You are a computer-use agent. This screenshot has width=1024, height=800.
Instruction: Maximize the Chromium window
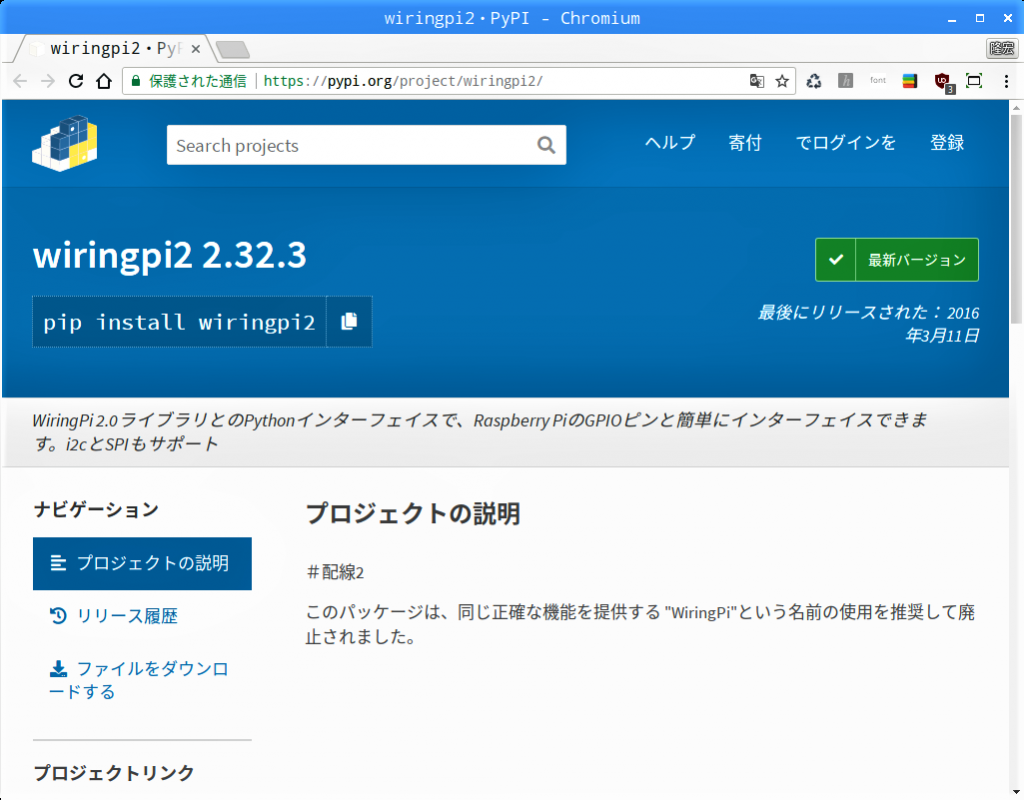[x=980, y=18]
